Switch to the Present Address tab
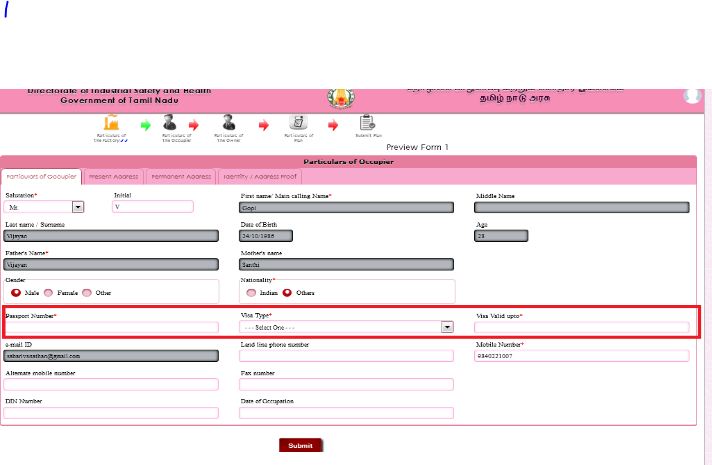The height and width of the screenshot is (465, 712). [114, 177]
